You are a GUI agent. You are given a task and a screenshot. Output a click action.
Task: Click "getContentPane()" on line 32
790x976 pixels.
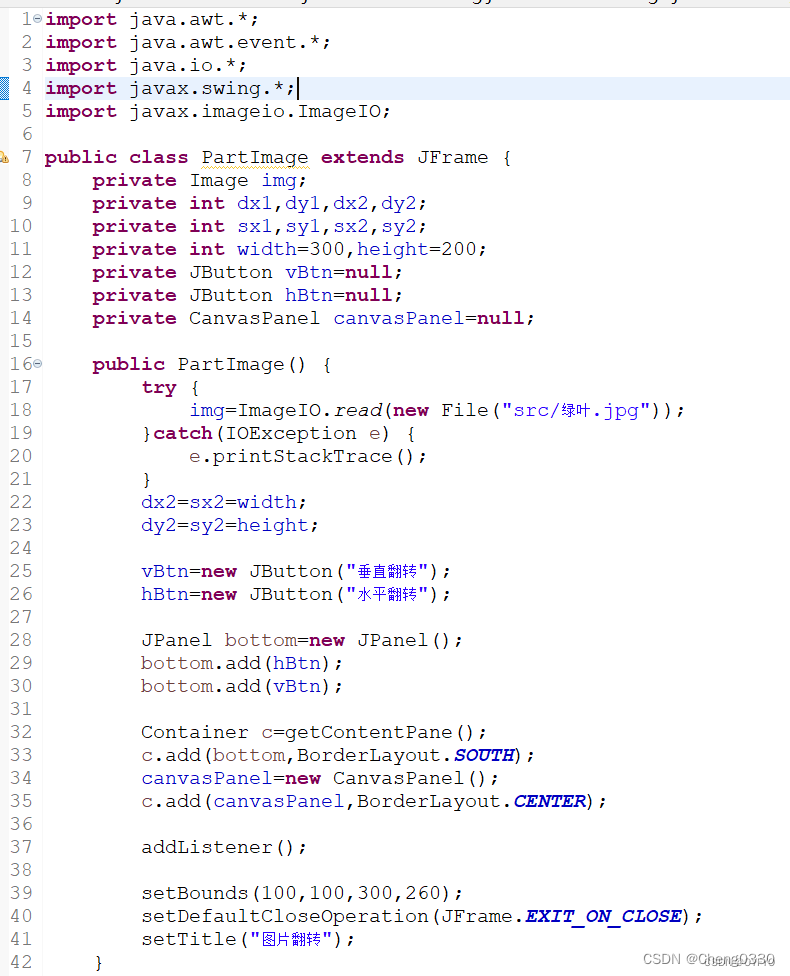tap(380, 733)
